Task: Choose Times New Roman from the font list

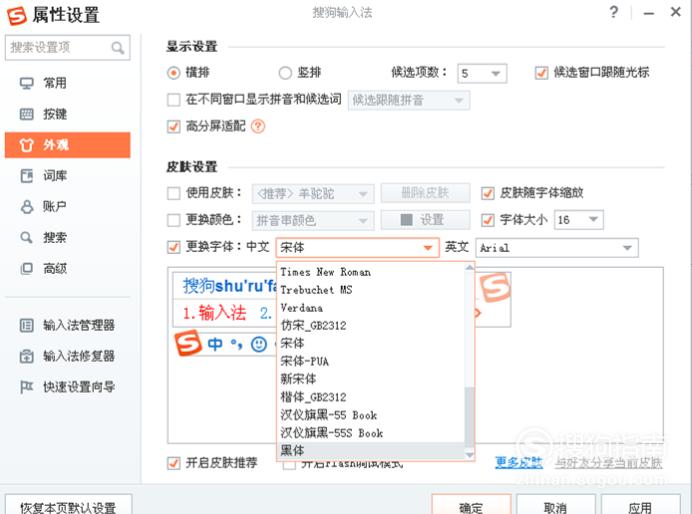Action: 371,272
